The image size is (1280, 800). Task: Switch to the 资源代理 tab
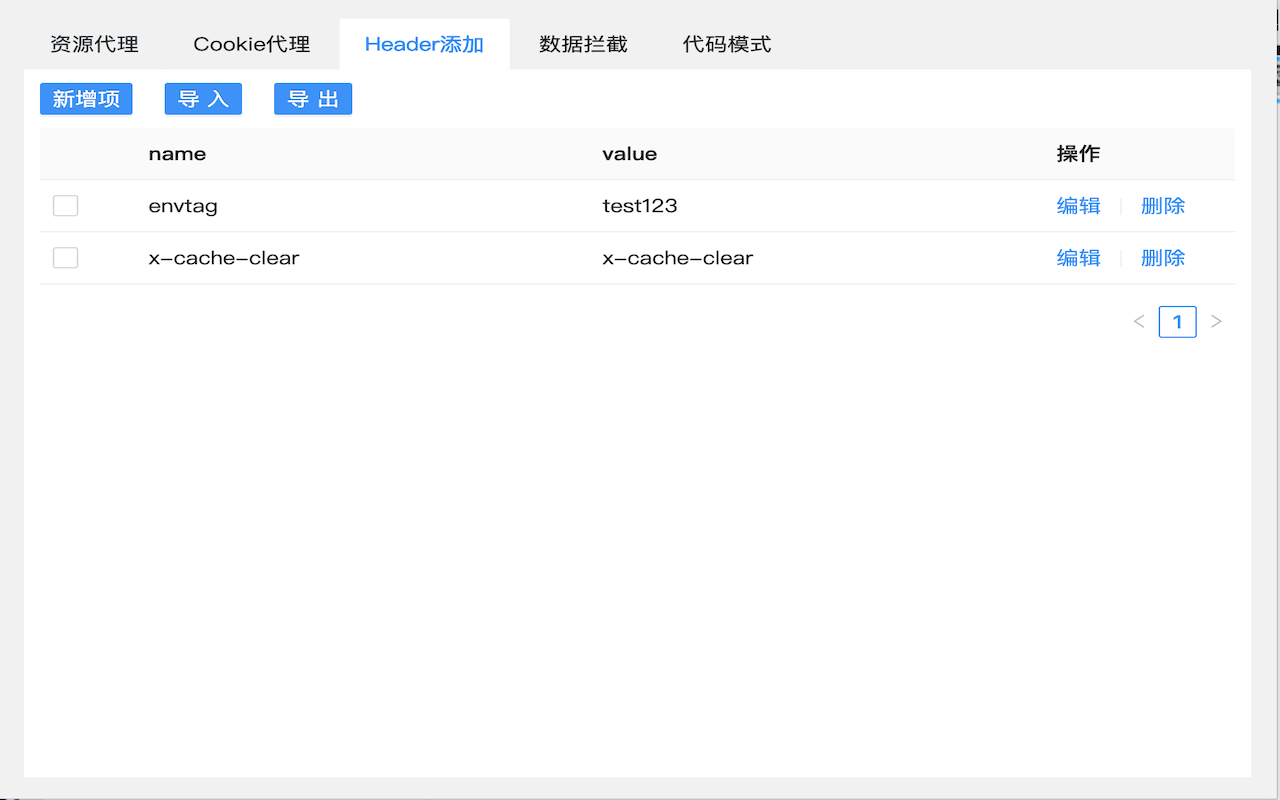tap(93, 44)
